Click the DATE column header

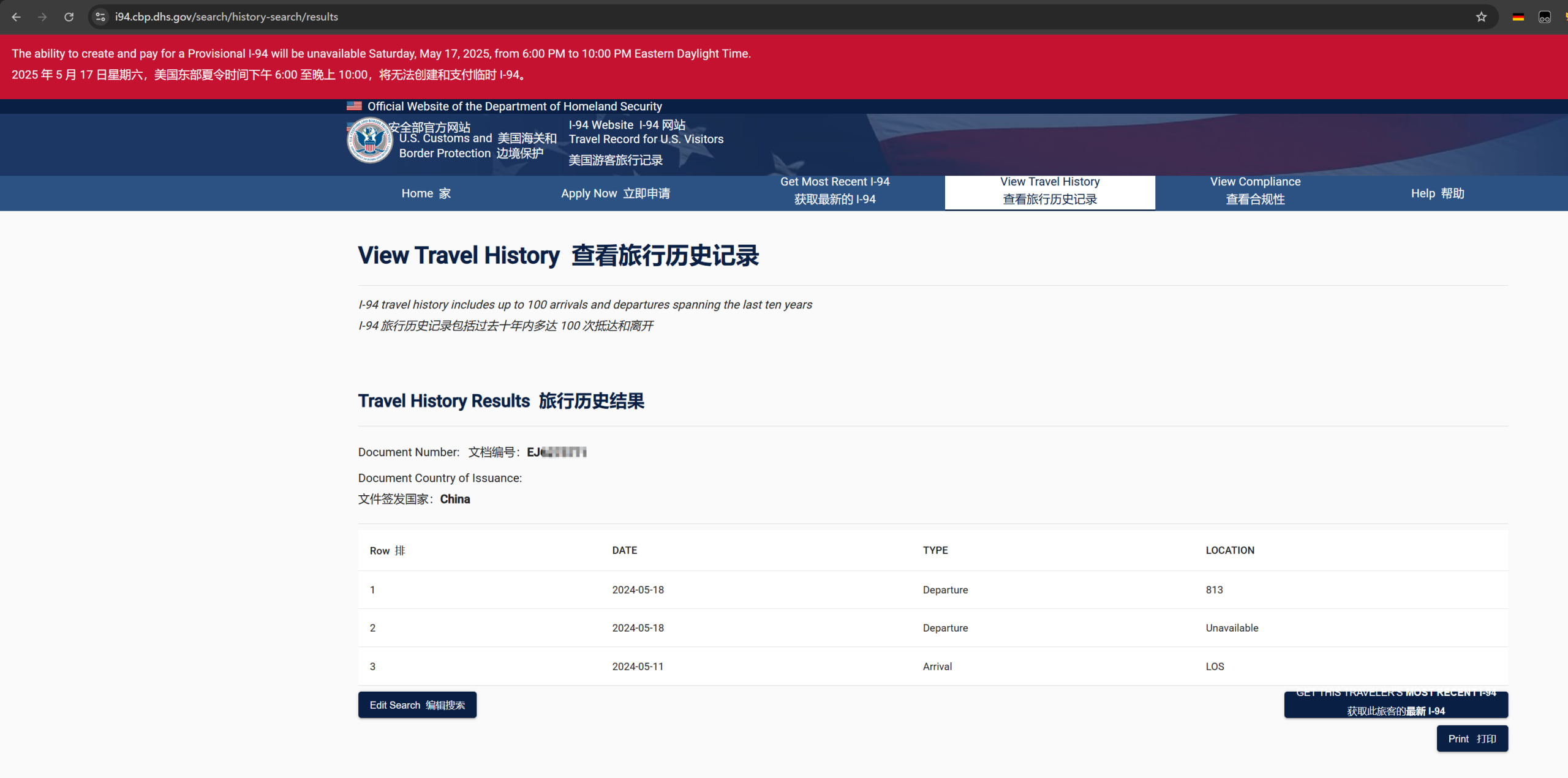point(624,550)
